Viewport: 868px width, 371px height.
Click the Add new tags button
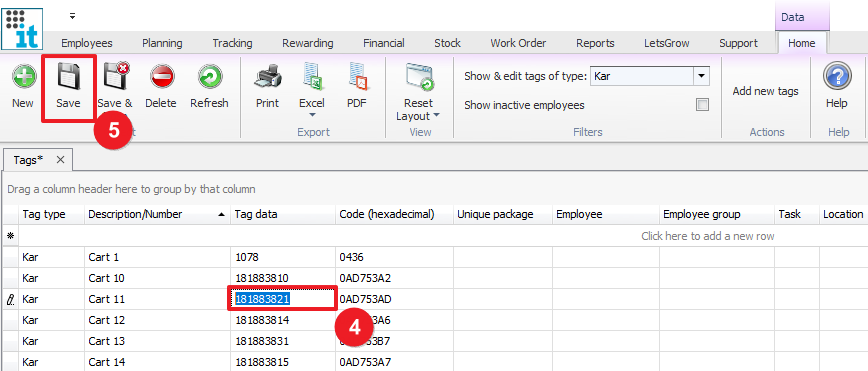766,91
